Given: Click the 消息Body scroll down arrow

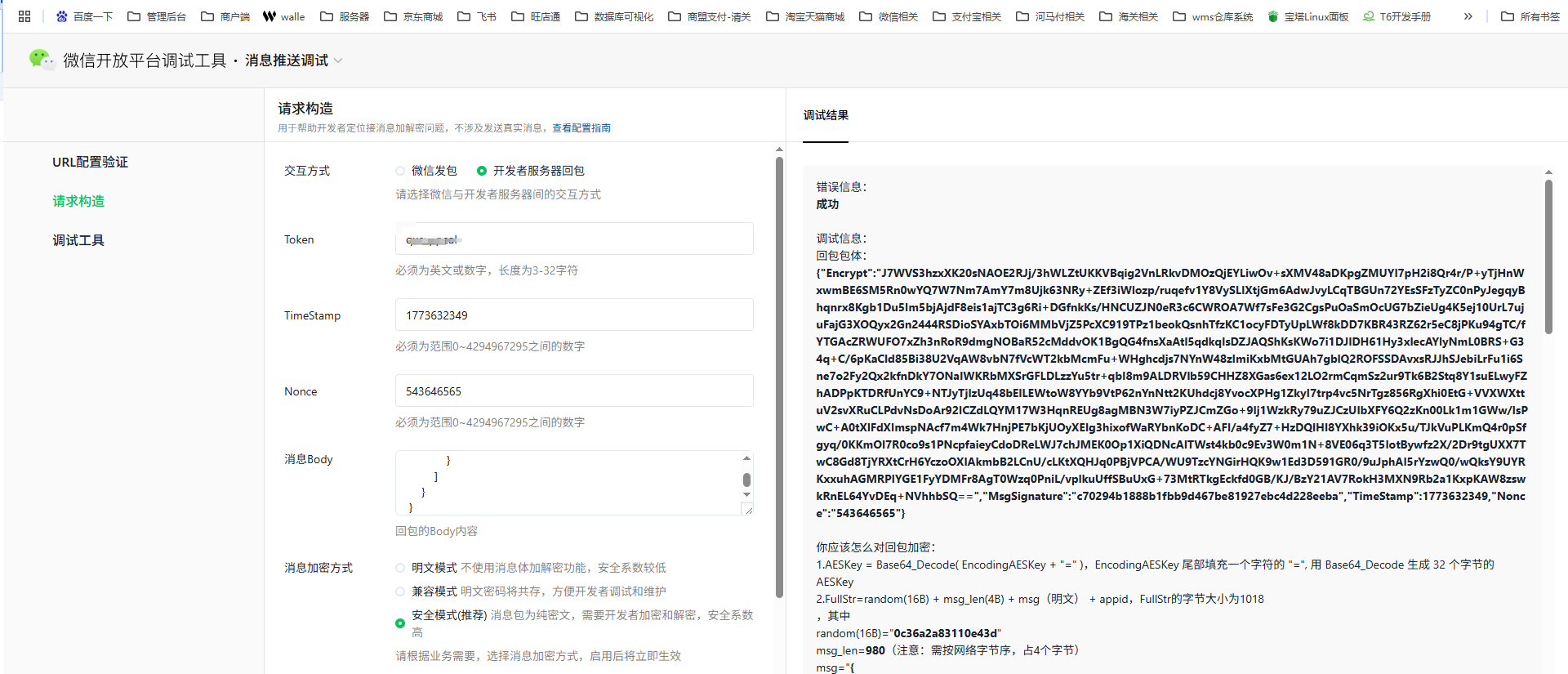Looking at the screenshot, I should coord(746,494).
